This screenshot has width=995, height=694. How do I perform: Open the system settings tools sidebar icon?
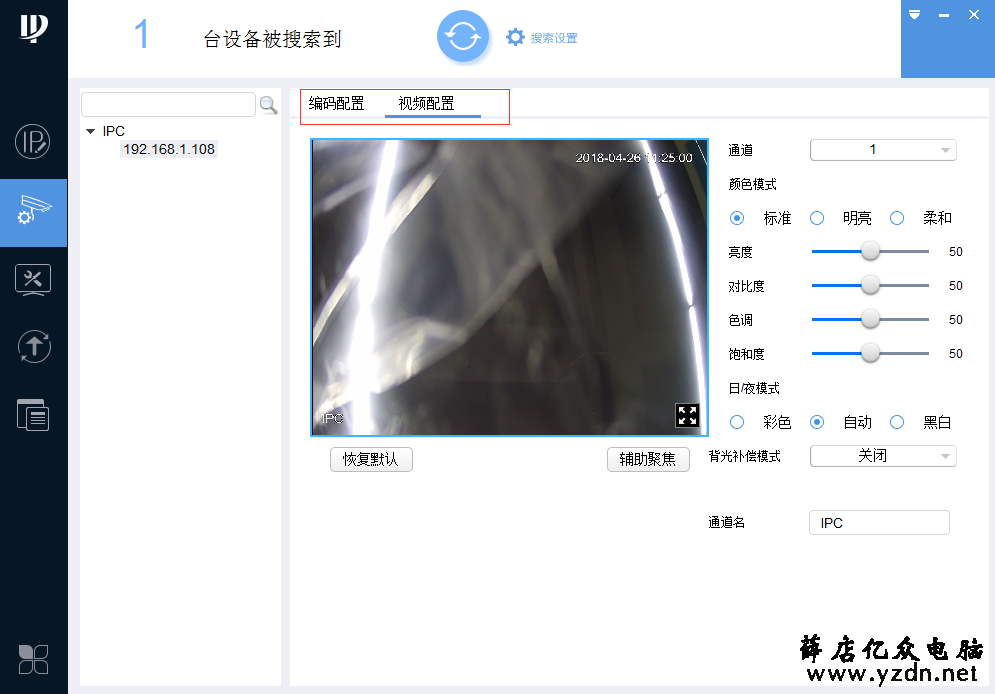pyautogui.click(x=33, y=280)
